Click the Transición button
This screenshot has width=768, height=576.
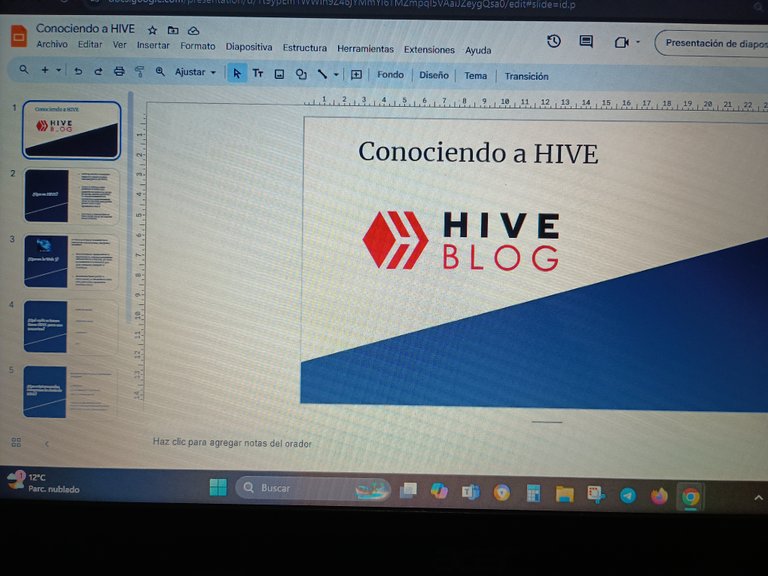click(527, 76)
